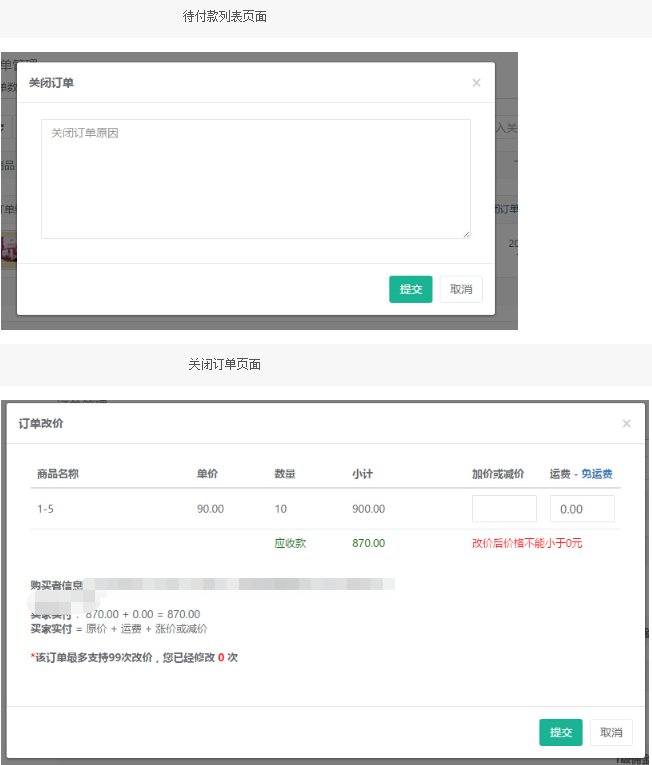The height and width of the screenshot is (765, 652).
Task: Submit the 订单改价 price change
Action: tap(561, 732)
